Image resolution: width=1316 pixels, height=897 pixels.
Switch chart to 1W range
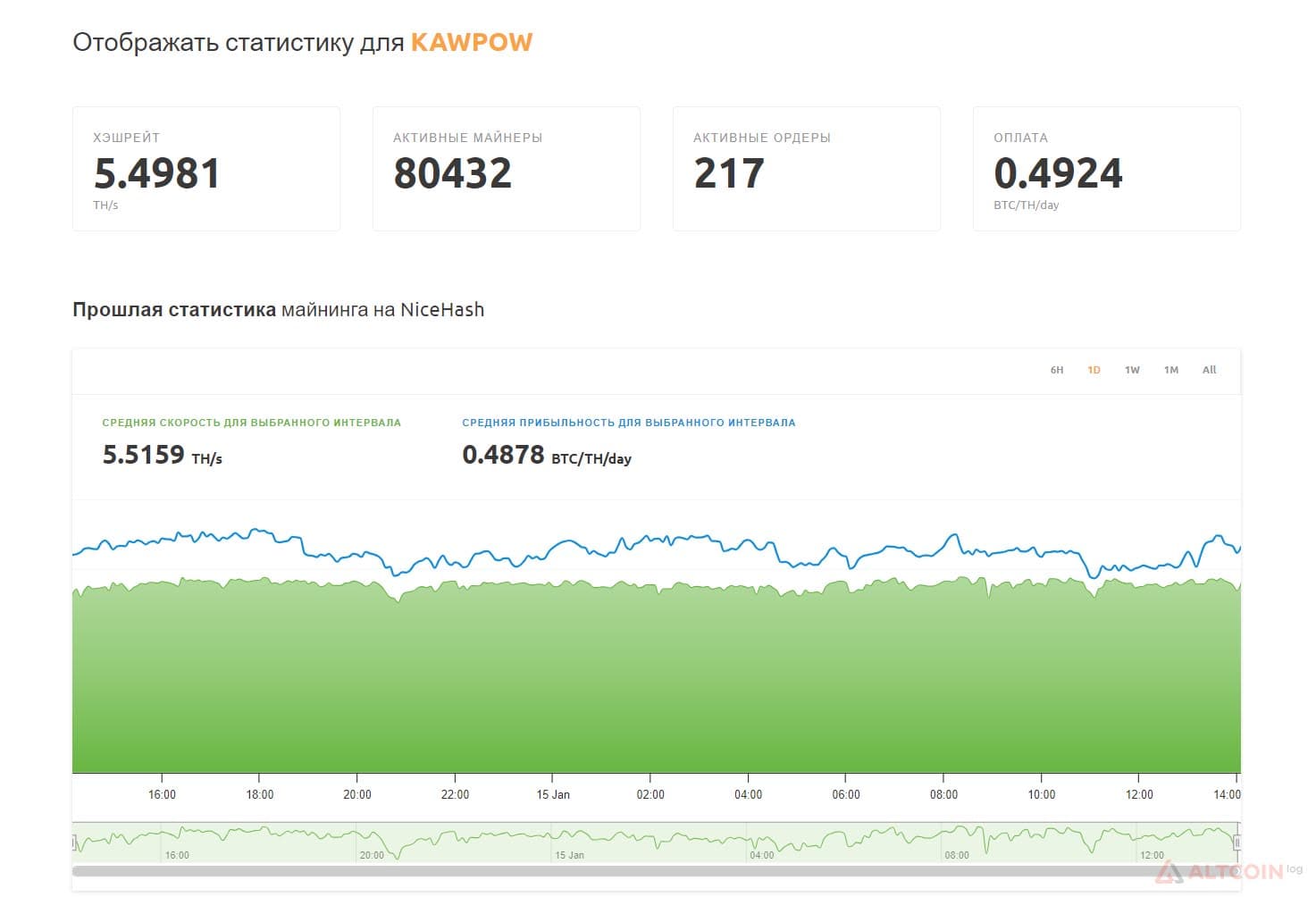[1132, 370]
